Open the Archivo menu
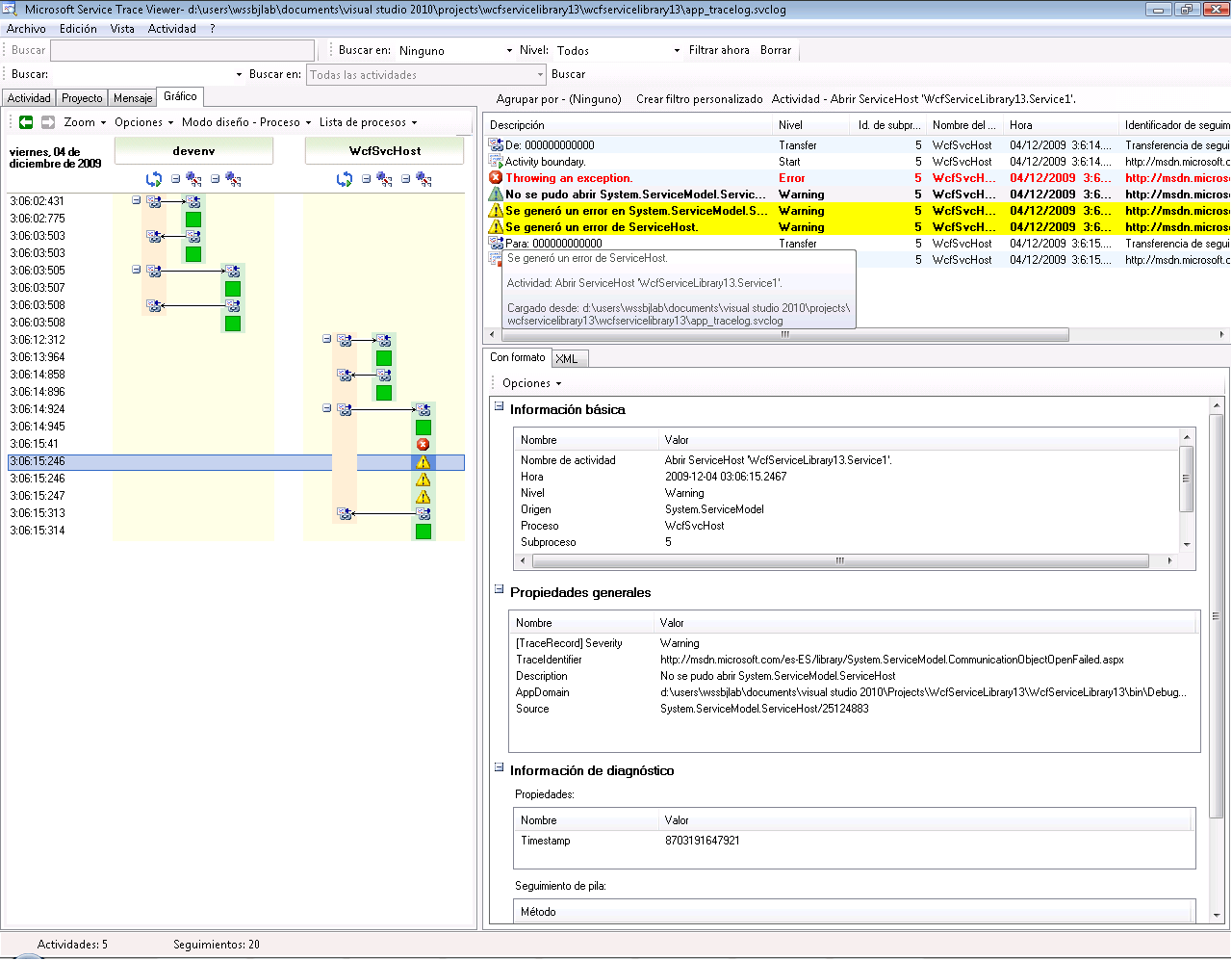This screenshot has width=1232, height=960. coord(26,29)
